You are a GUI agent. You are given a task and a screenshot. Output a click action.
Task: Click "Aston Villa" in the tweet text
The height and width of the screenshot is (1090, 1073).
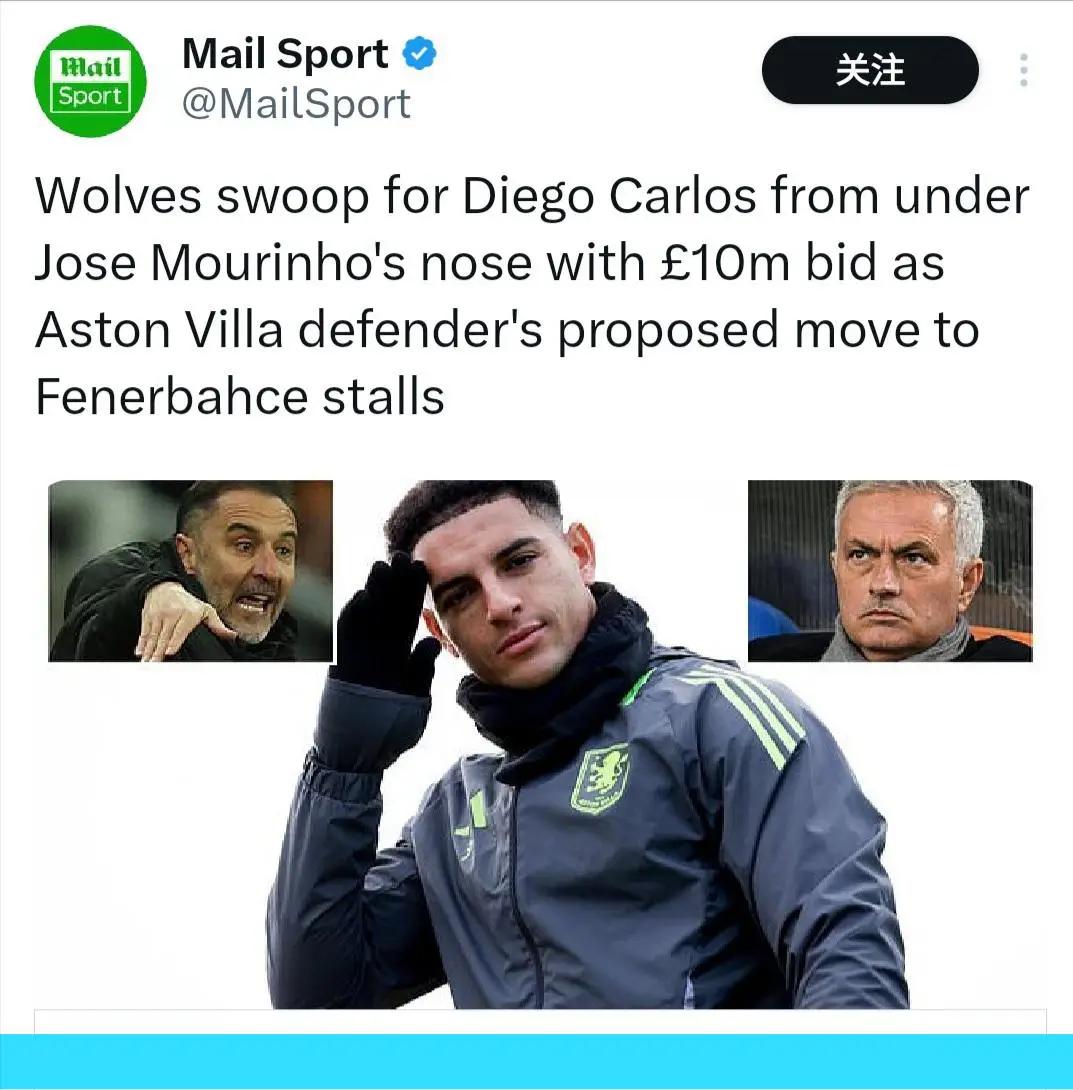point(159,330)
